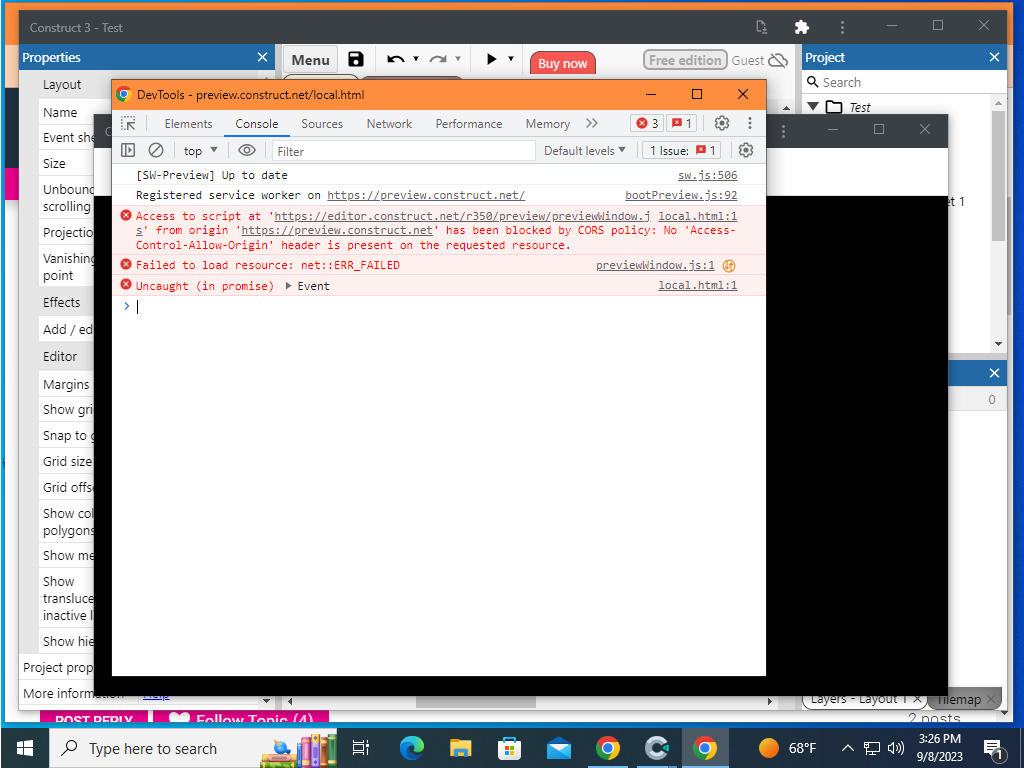This screenshot has height=768, width=1024.
Task: Open the preview options dropdown arrow
Action: [x=511, y=59]
